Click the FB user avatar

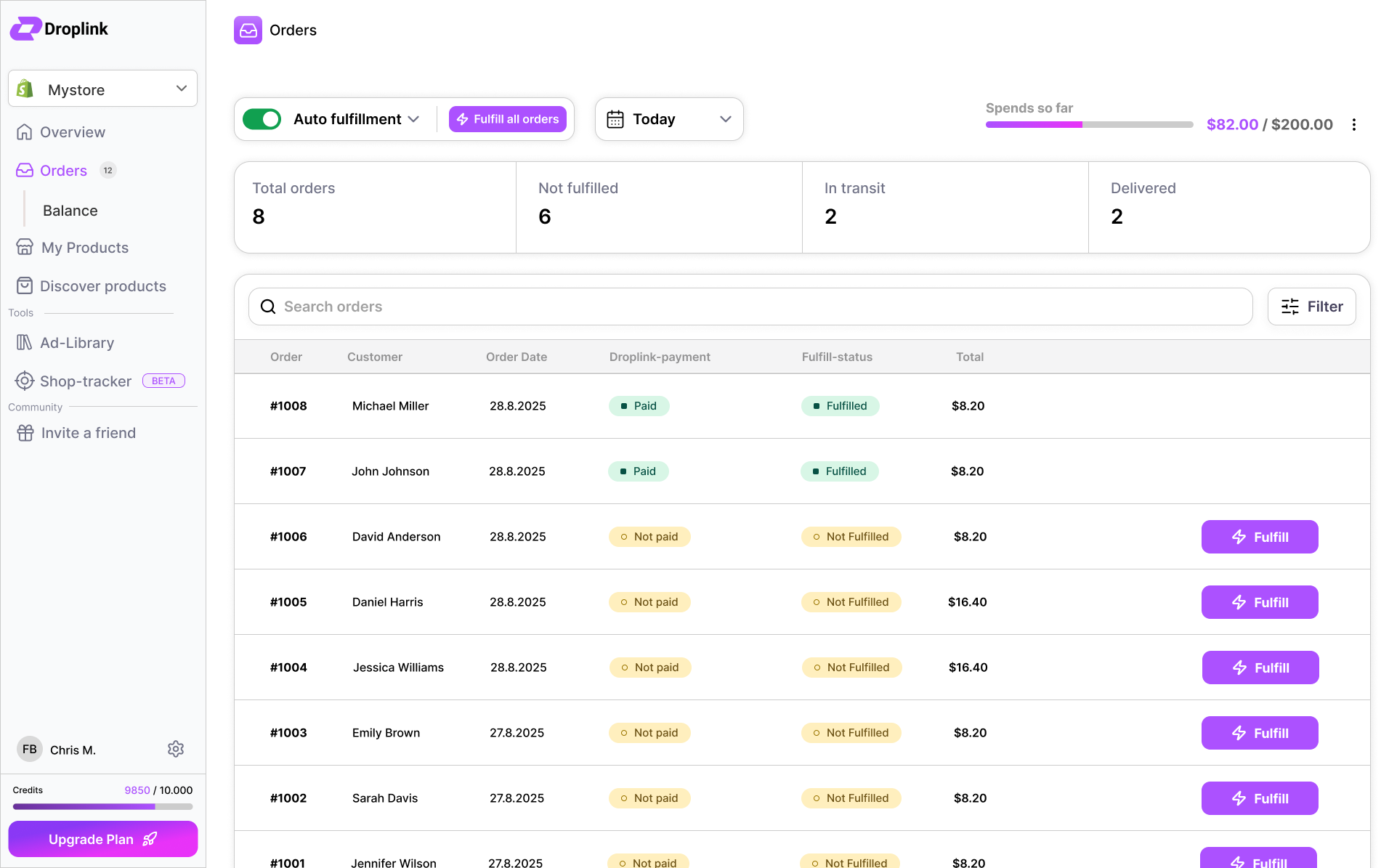point(30,749)
